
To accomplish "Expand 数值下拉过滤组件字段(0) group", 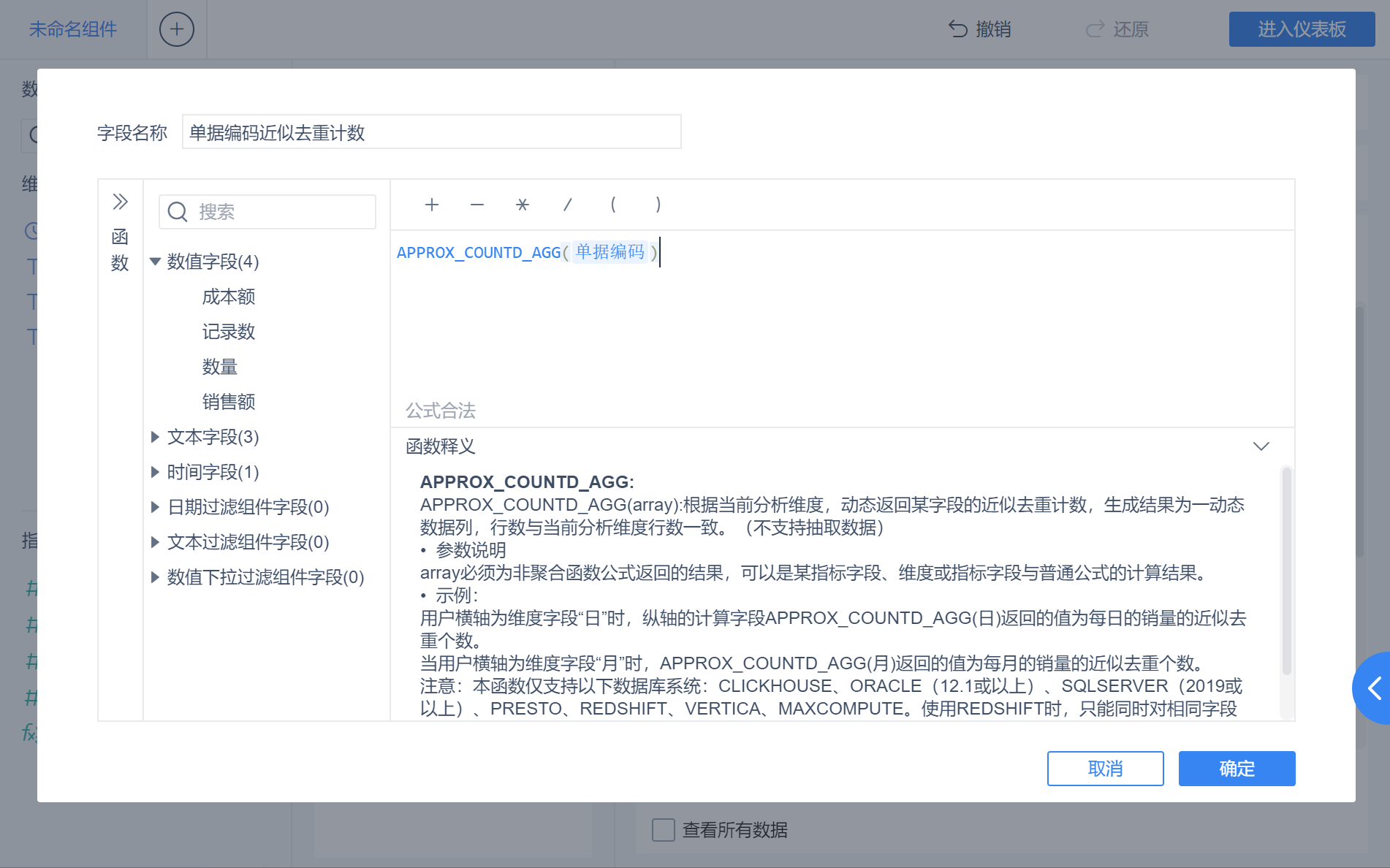I will click(x=155, y=577).
